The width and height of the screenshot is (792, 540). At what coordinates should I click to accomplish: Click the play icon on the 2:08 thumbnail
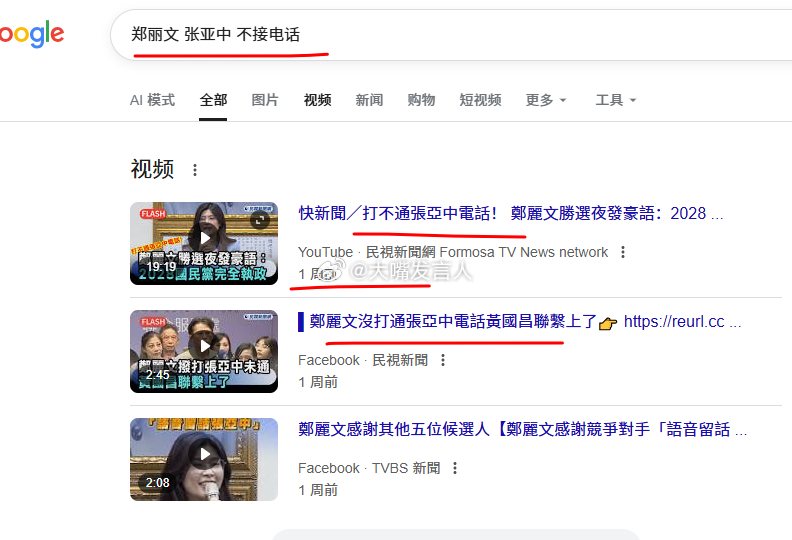[205, 454]
